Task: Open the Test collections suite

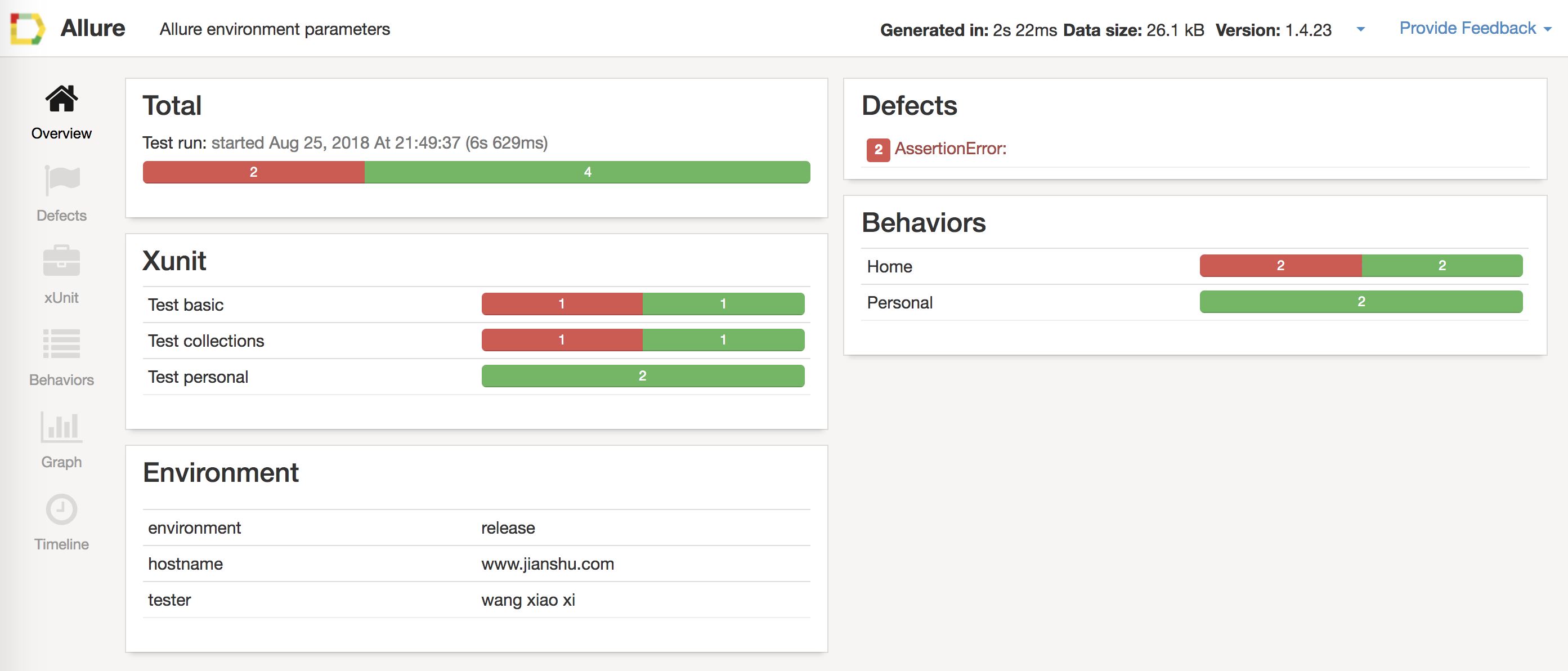Action: pos(206,341)
